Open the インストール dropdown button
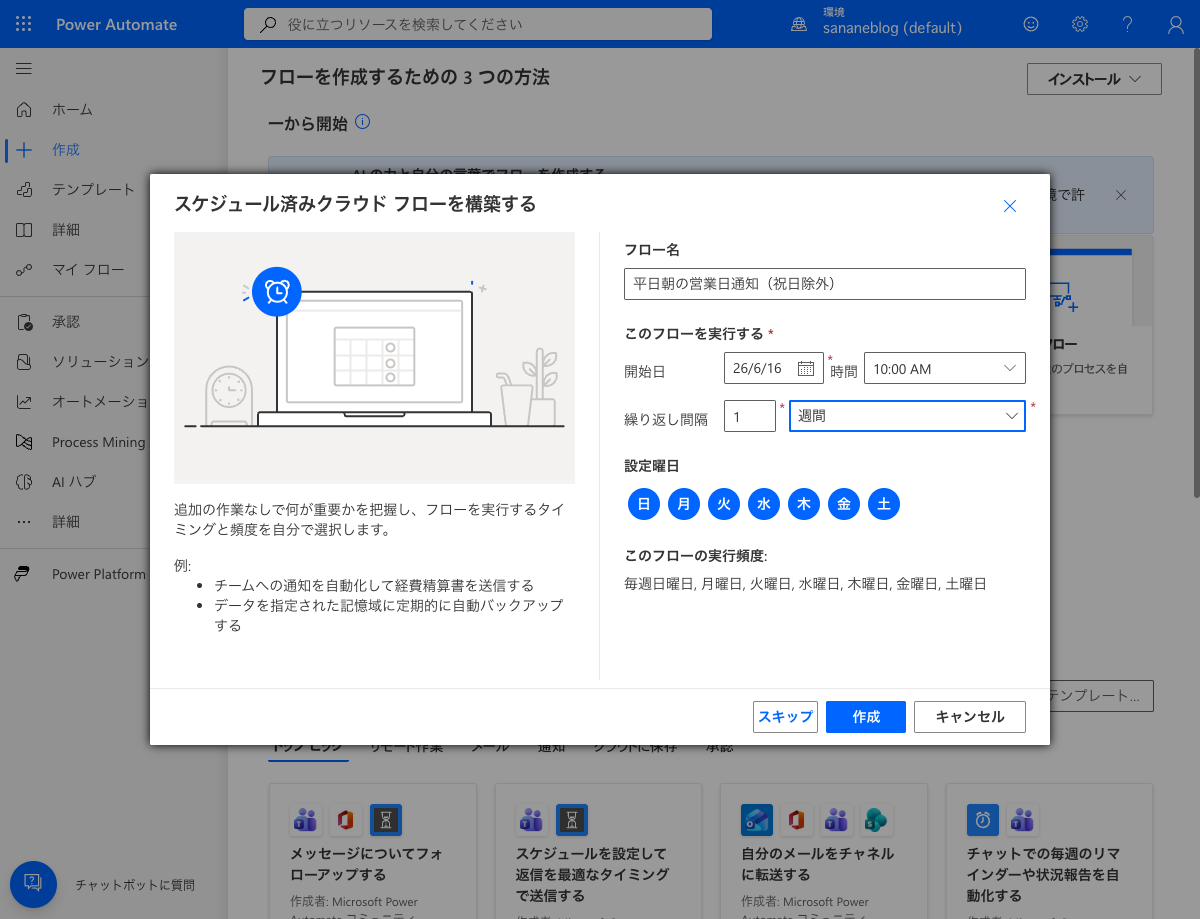 pos(1094,78)
